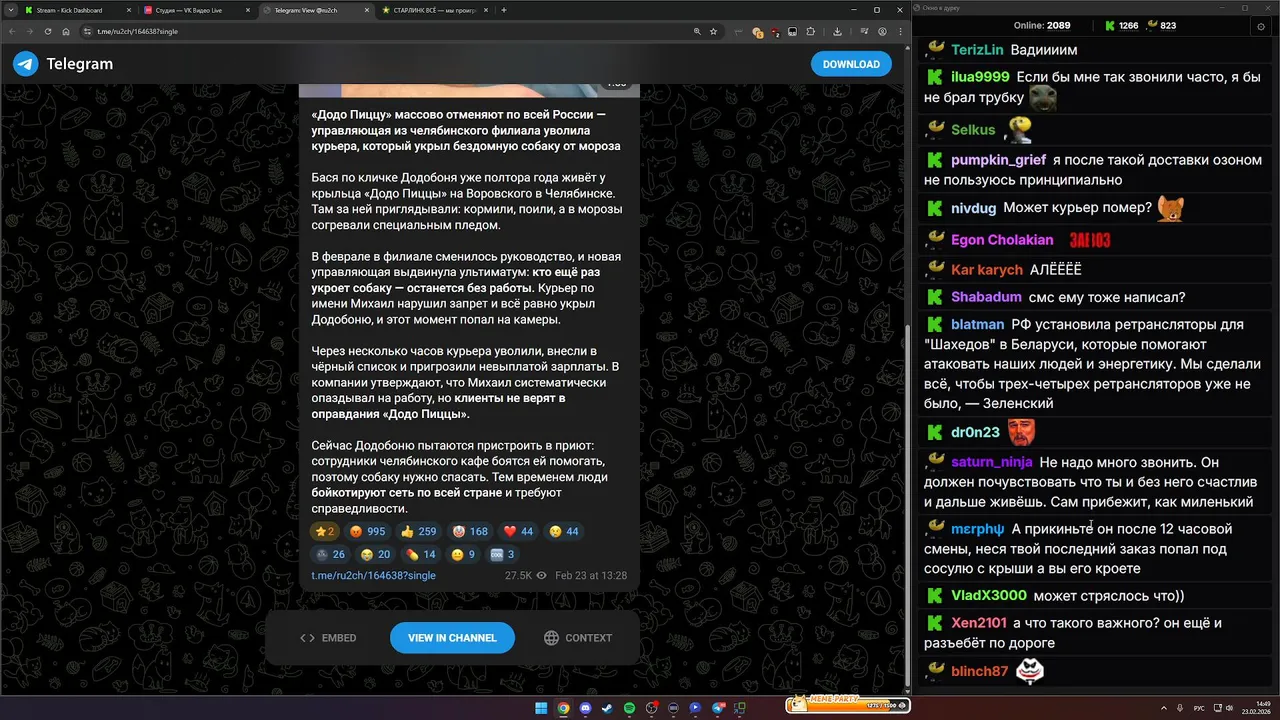Open the Chrome three-dot menu
The width and height of the screenshot is (1280, 720).
pyautogui.click(x=901, y=31)
